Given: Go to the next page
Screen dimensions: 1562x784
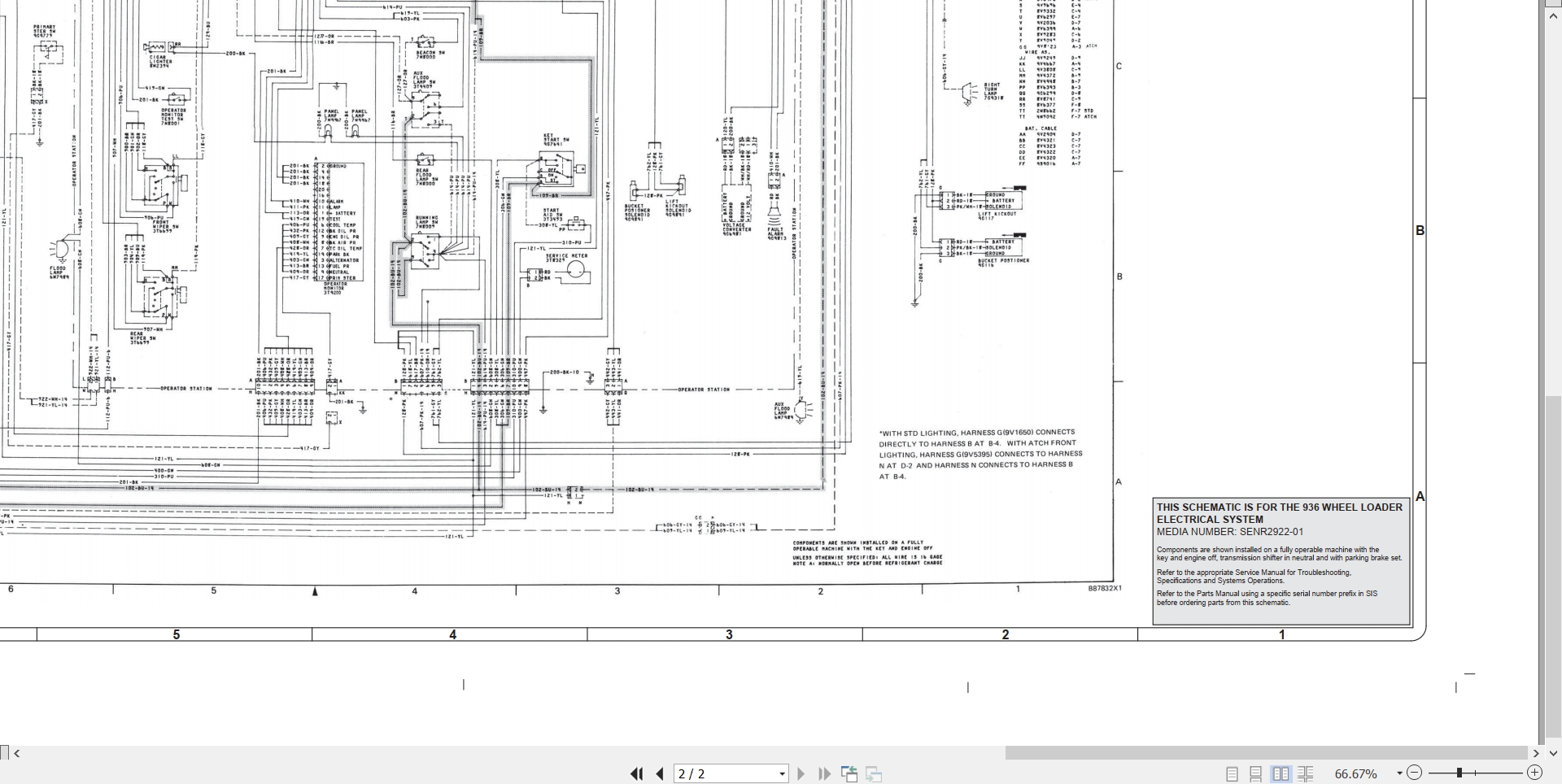Looking at the screenshot, I should point(801,773).
